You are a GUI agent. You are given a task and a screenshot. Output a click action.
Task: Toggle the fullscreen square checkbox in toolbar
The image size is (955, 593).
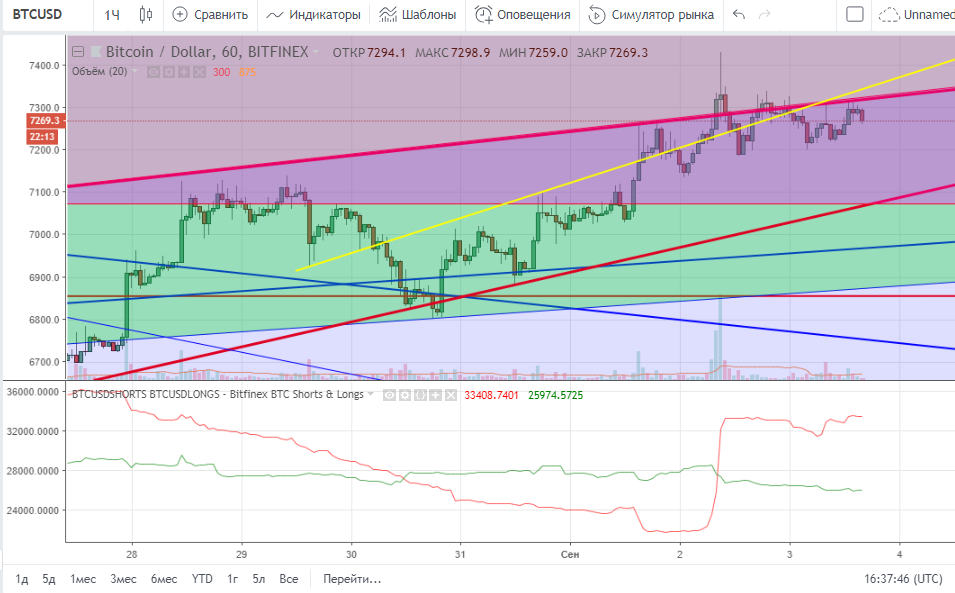854,15
